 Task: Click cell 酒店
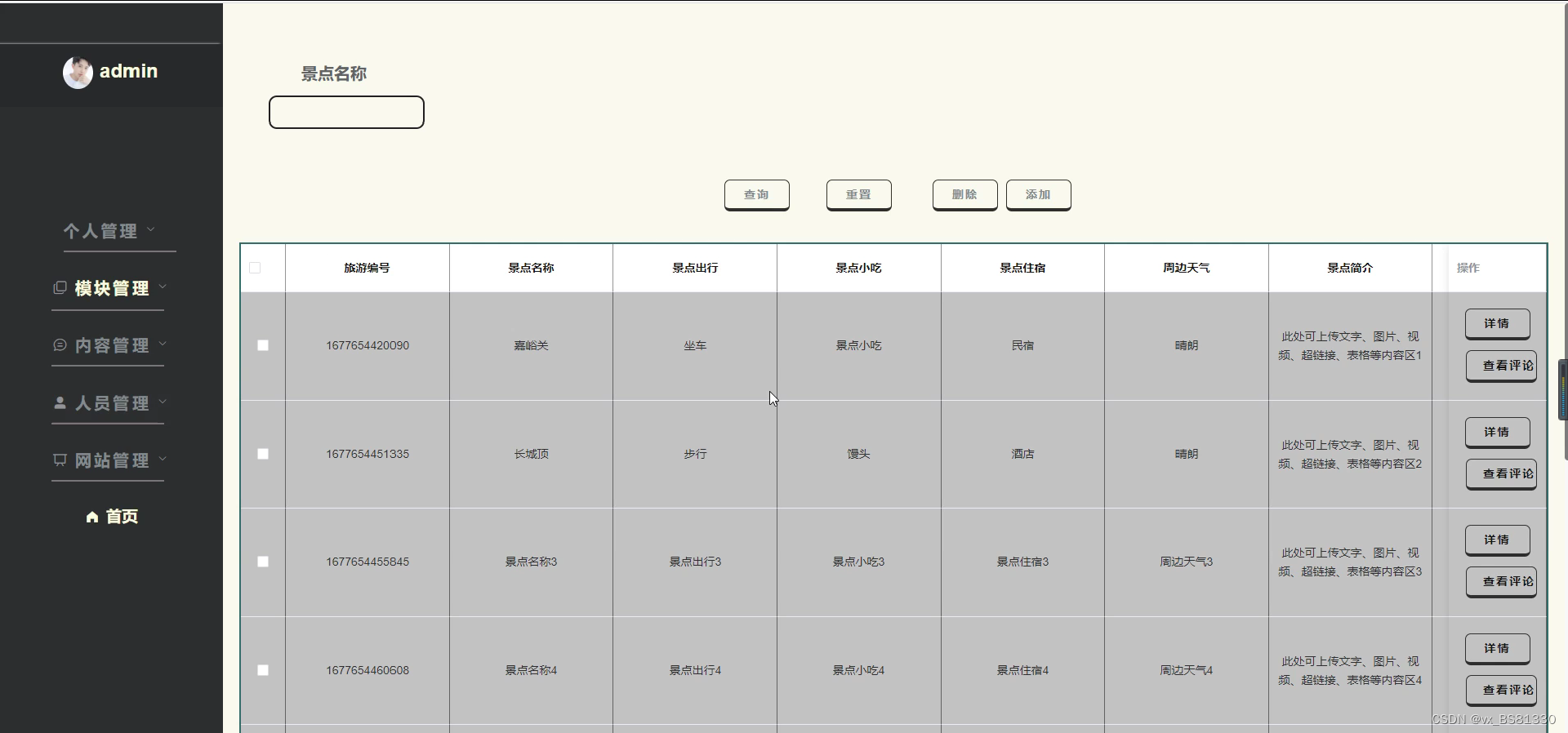pos(1022,454)
